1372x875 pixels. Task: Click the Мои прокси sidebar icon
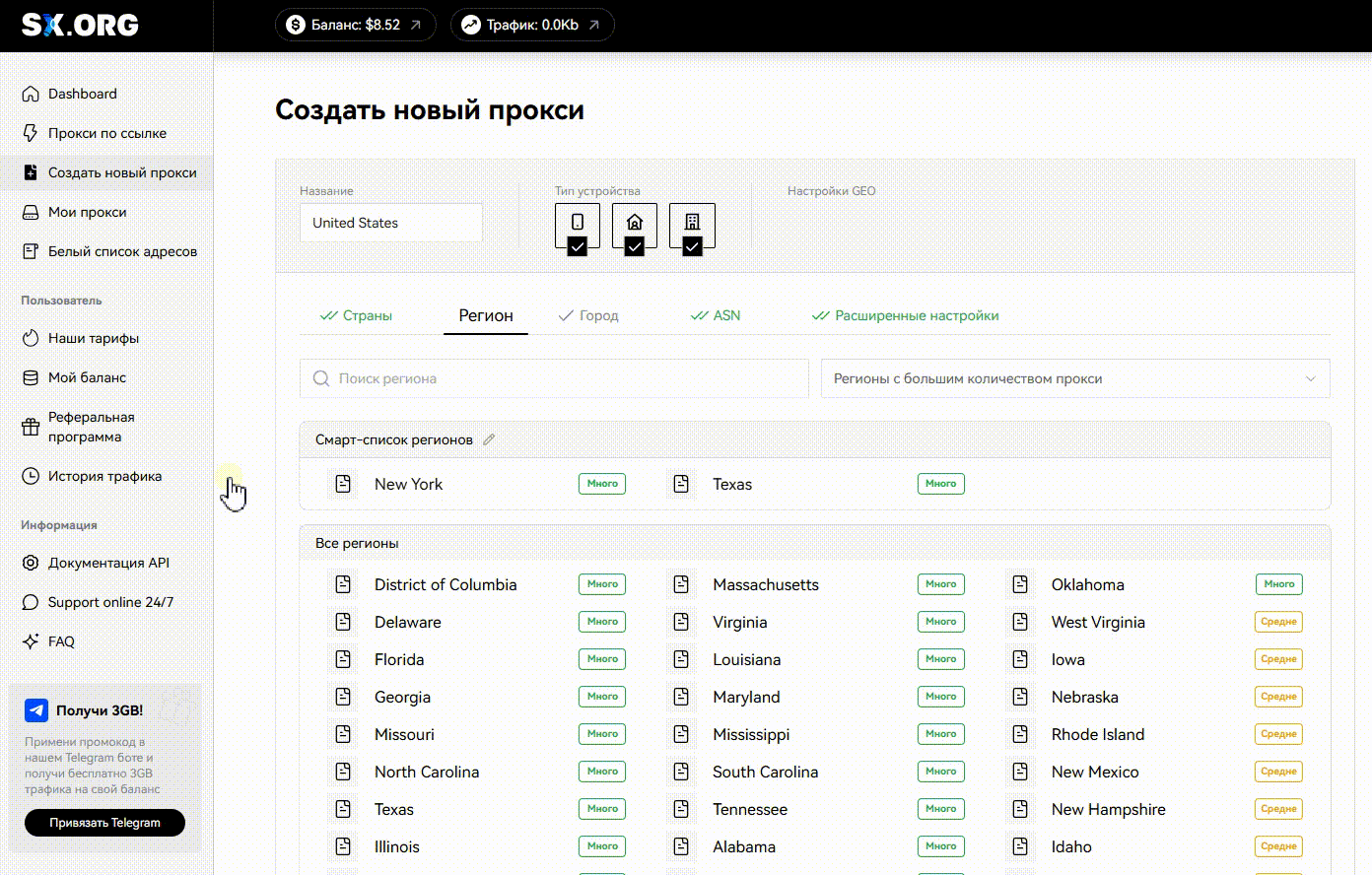[31, 212]
